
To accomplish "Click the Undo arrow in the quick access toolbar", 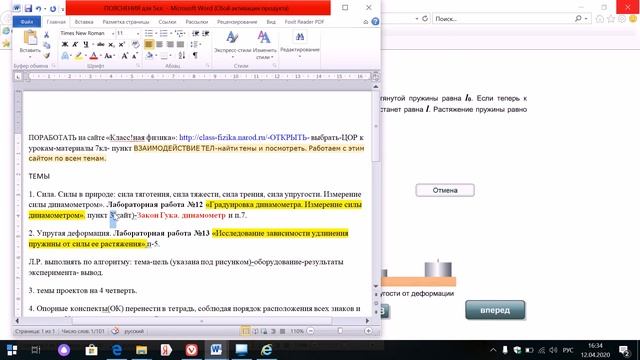I will [x=39, y=8].
